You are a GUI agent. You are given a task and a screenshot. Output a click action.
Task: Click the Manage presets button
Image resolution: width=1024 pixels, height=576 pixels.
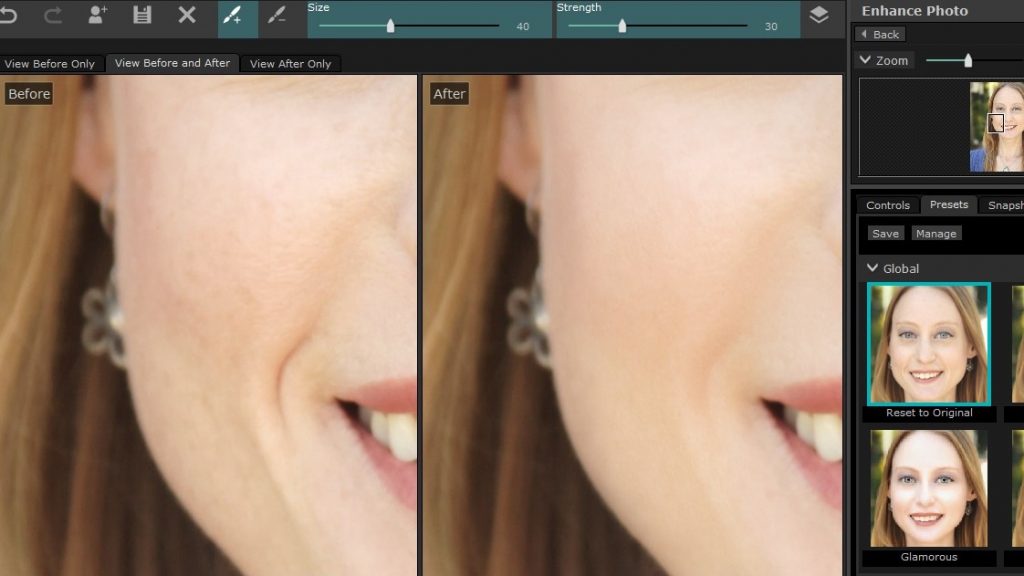936,233
